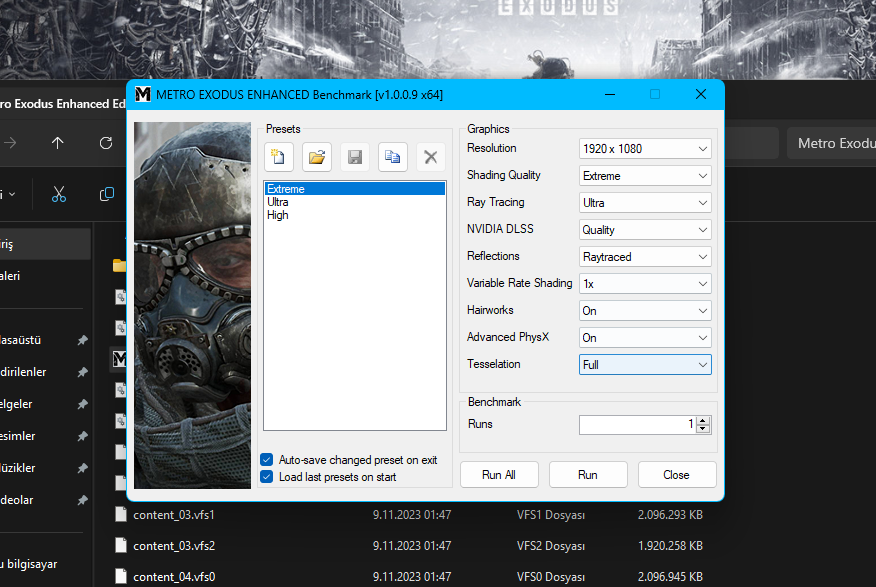
Task: Open the Resolution dropdown
Action: [x=645, y=149]
